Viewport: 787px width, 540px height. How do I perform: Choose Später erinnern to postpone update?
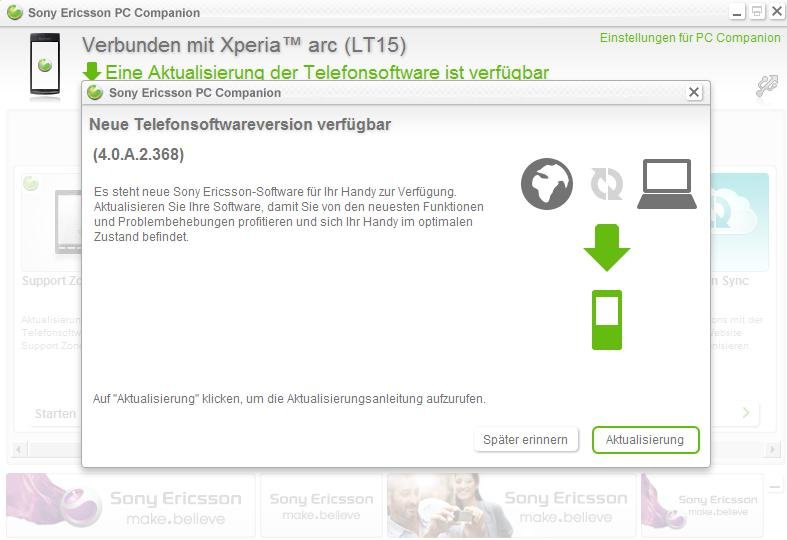(526, 440)
